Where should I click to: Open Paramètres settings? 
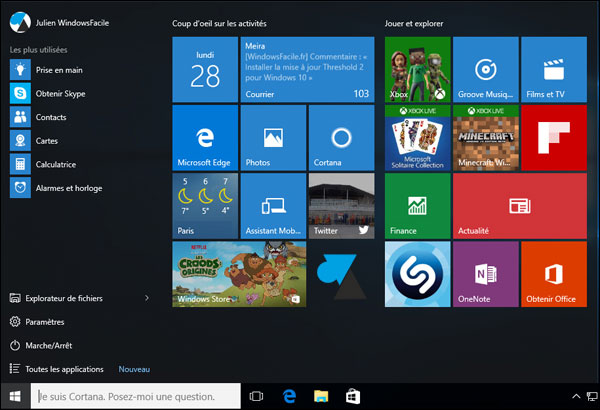point(37,322)
